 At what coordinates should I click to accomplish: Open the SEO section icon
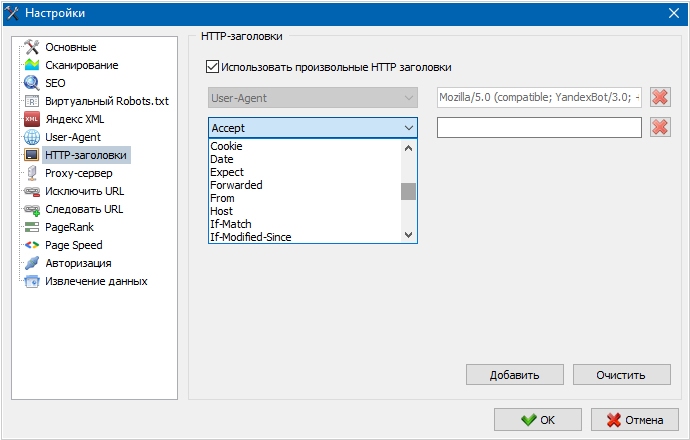[x=32, y=83]
